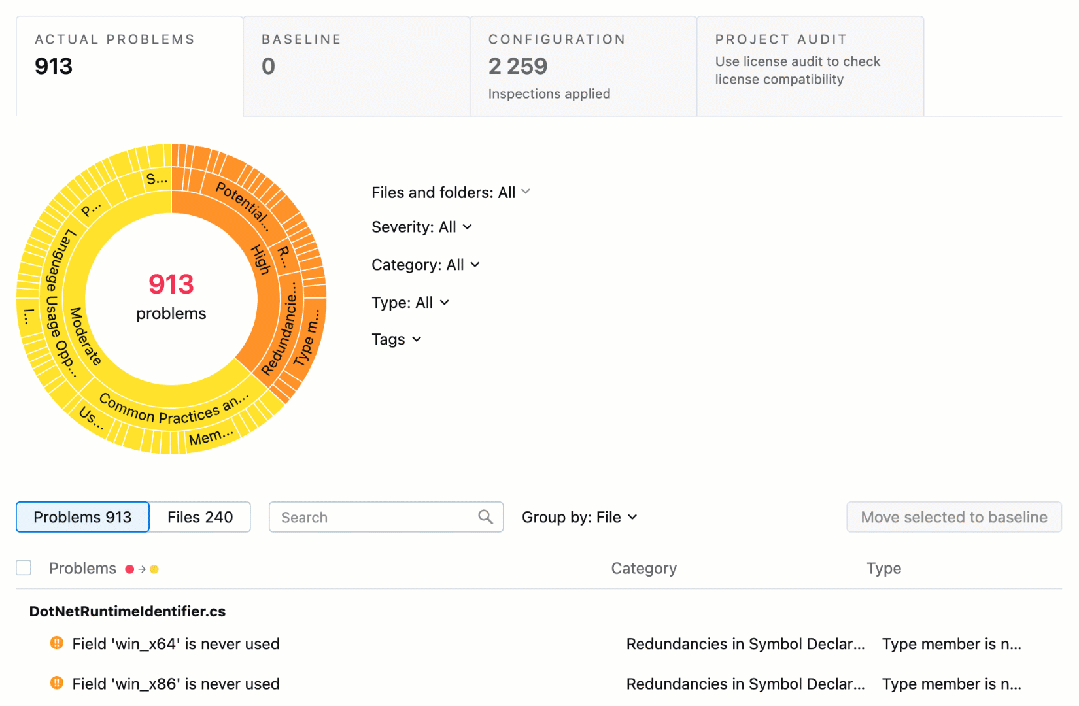Screen dimensions: 1079x706
Task: Click the Category column header
Action: [x=644, y=568]
